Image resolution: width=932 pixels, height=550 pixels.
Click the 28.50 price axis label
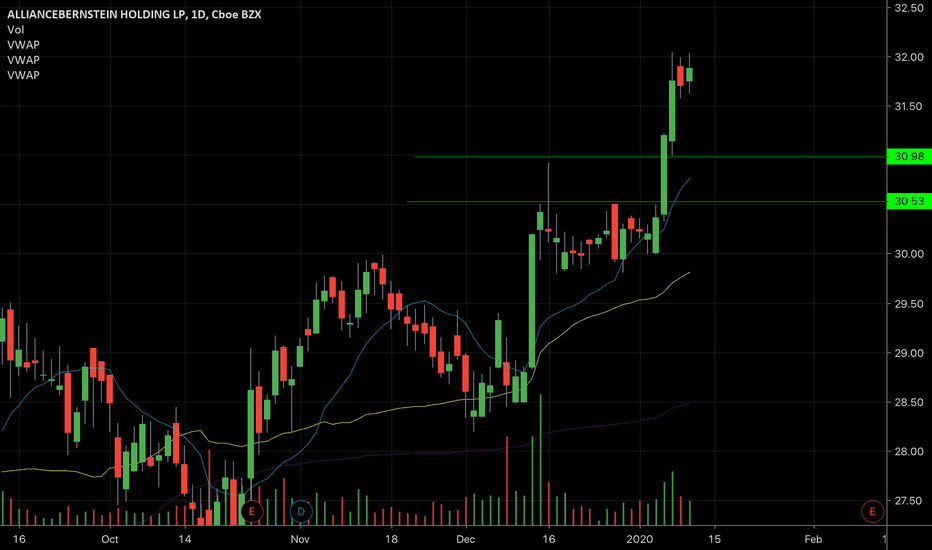(909, 403)
